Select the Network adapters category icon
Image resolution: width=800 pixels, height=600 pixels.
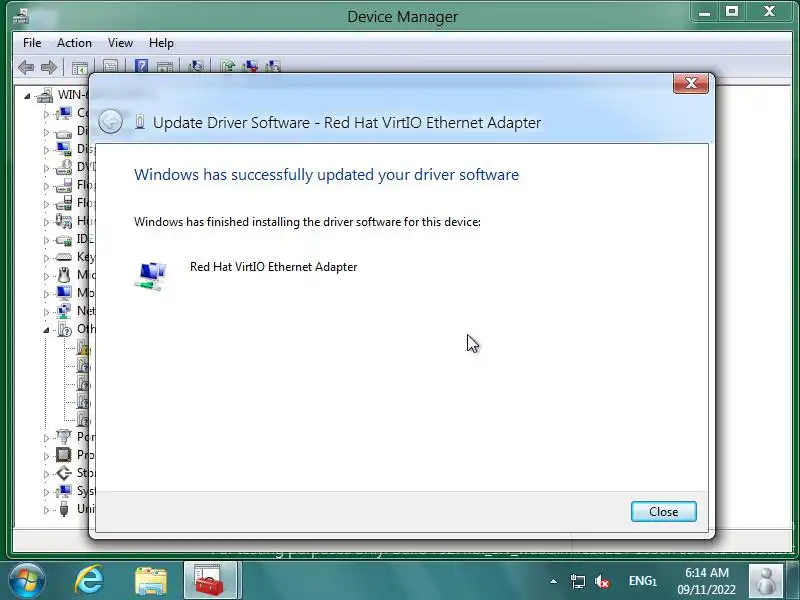pyautogui.click(x=64, y=311)
